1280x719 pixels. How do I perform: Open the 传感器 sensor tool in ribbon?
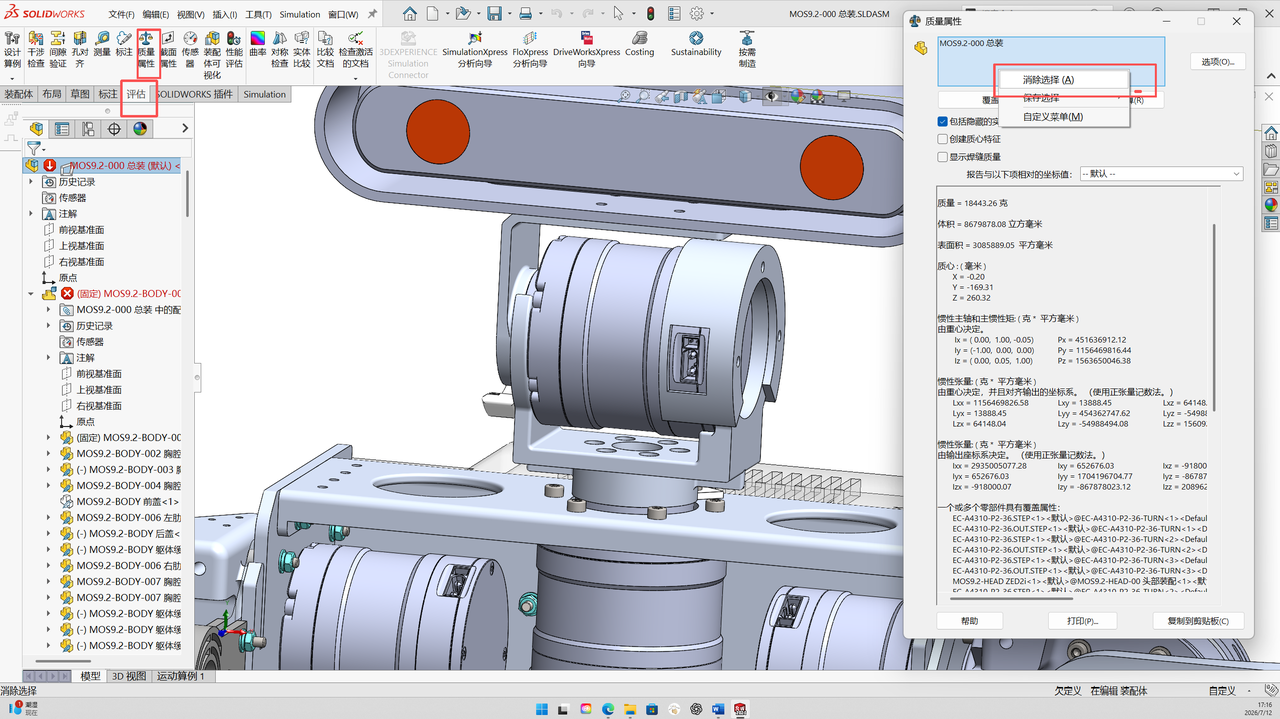pos(190,50)
